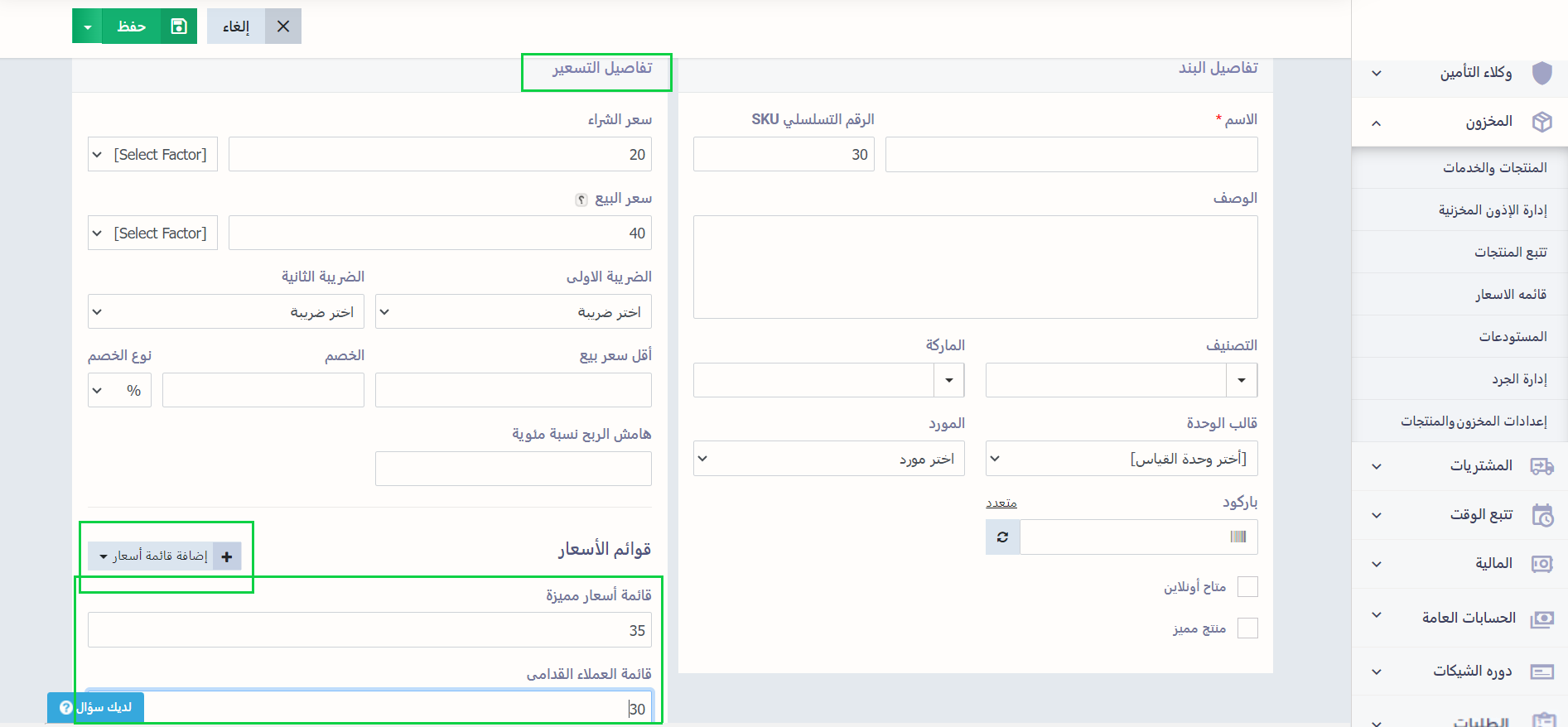Enable the متاح أونلاين checkbox
1568x727 pixels.
point(1247,587)
